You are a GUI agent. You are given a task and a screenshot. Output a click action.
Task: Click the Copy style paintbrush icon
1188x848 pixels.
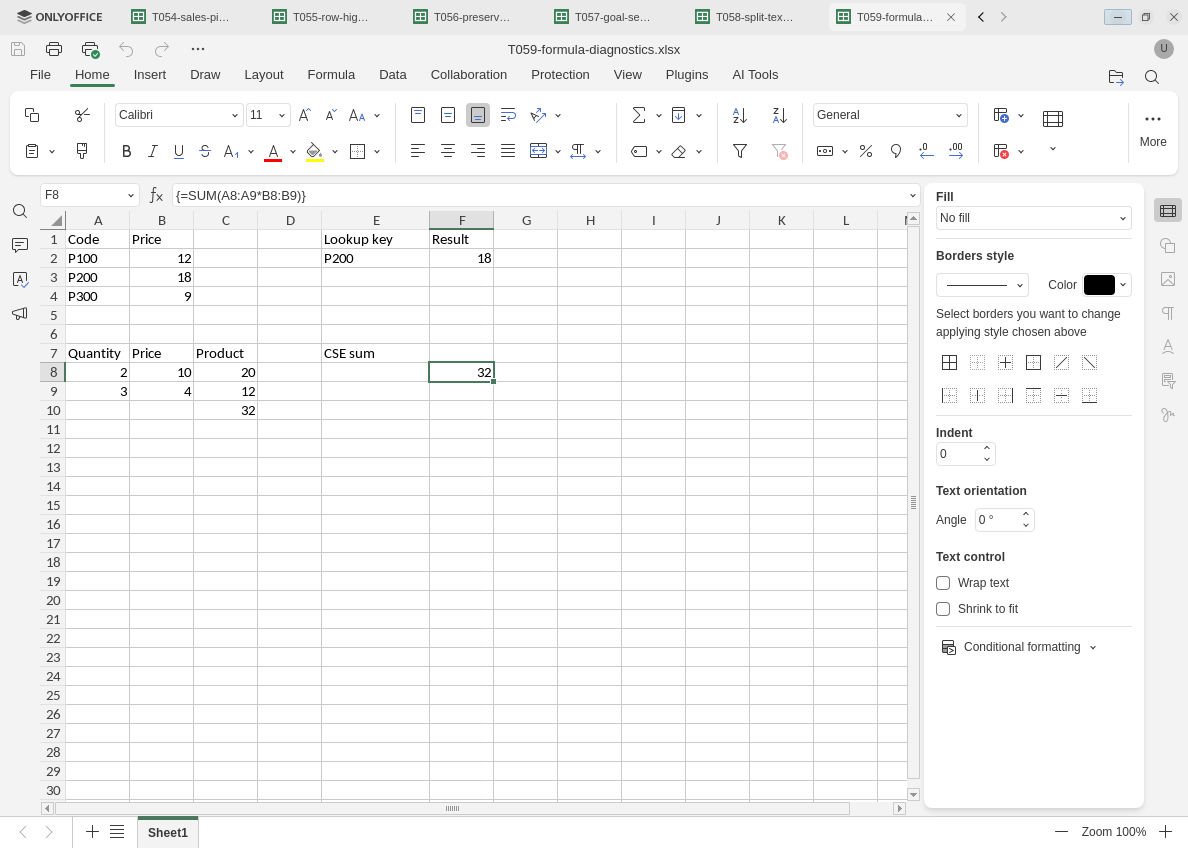pos(82,151)
